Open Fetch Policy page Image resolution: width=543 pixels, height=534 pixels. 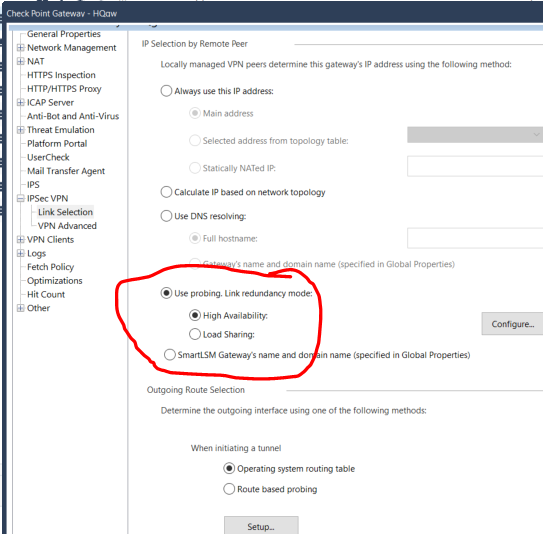coord(51,267)
